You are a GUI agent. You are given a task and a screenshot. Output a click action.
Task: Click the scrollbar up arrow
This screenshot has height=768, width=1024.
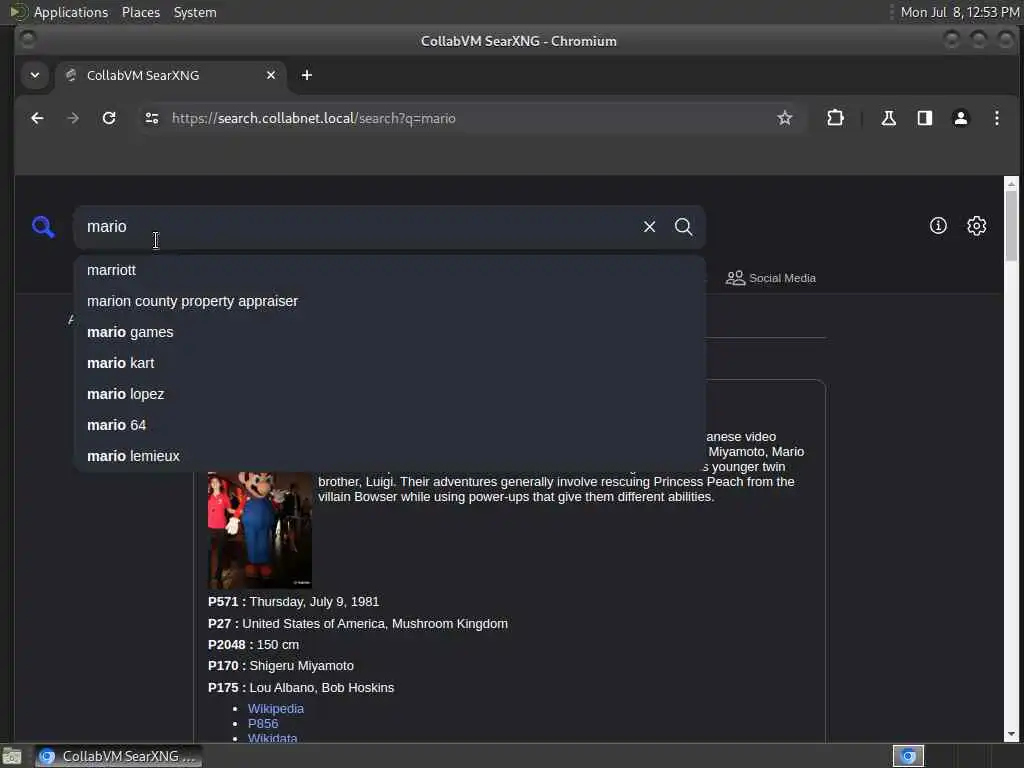(1011, 184)
